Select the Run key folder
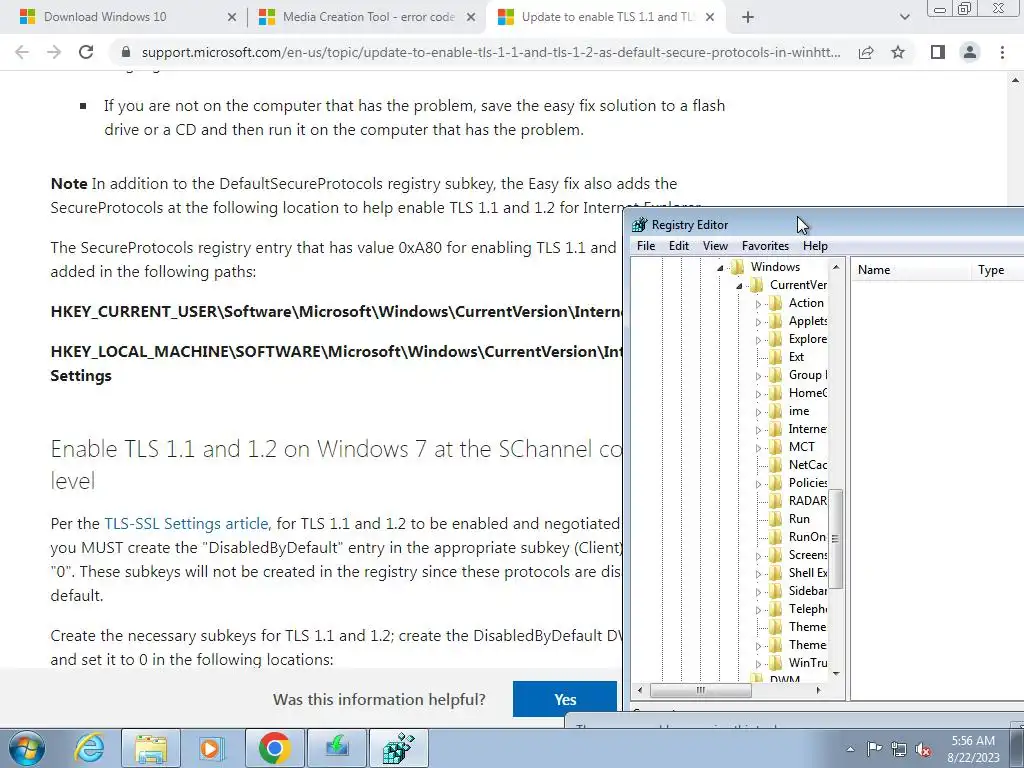The height and width of the screenshot is (768, 1024). coord(790,519)
